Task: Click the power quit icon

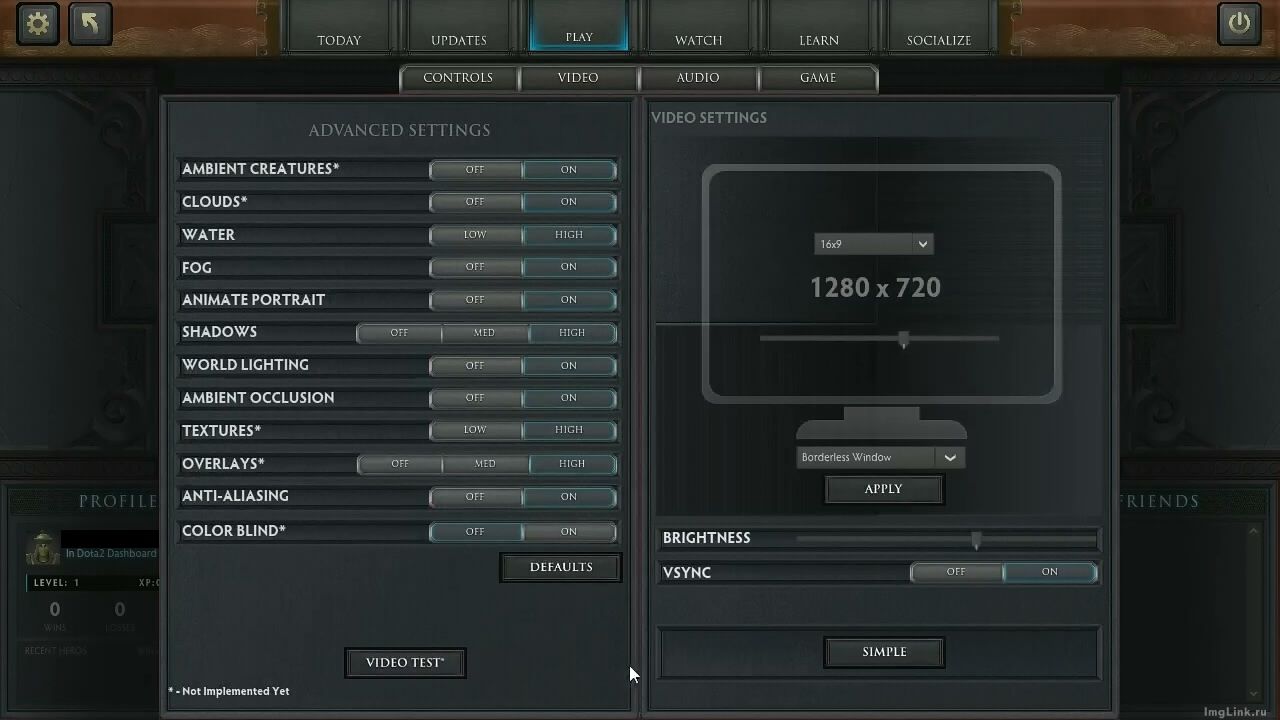Action: click(x=1239, y=23)
